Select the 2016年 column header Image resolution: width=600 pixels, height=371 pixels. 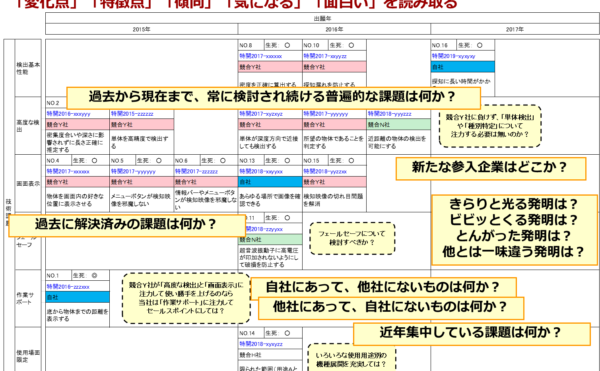[x=334, y=29]
